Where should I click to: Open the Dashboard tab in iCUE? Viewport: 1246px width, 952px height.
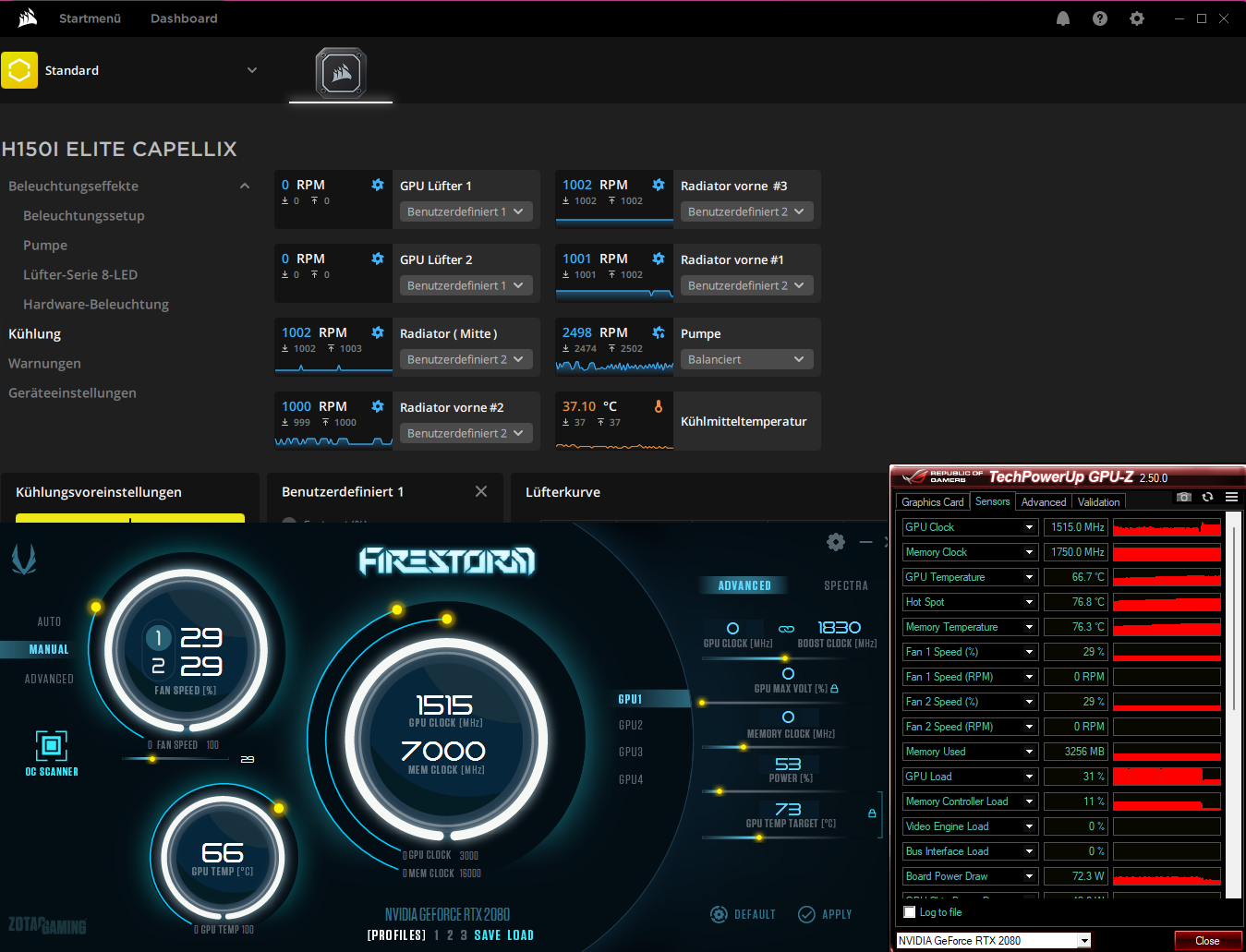pos(184,18)
